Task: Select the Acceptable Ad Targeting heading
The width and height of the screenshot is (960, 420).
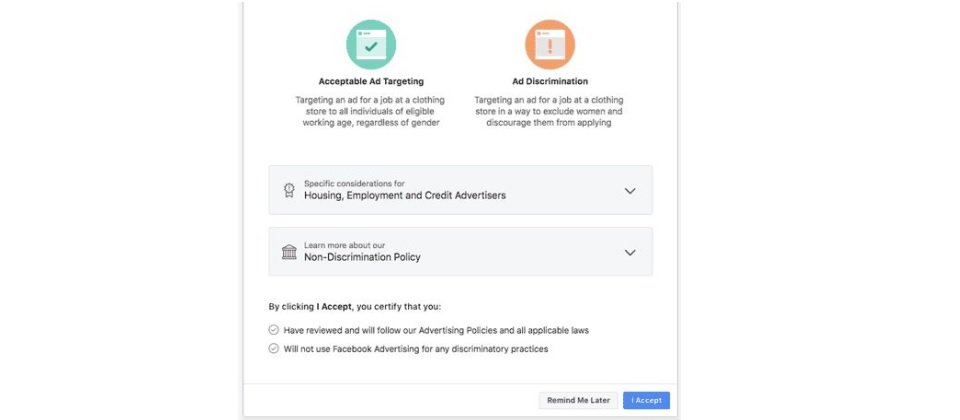Action: point(371,81)
